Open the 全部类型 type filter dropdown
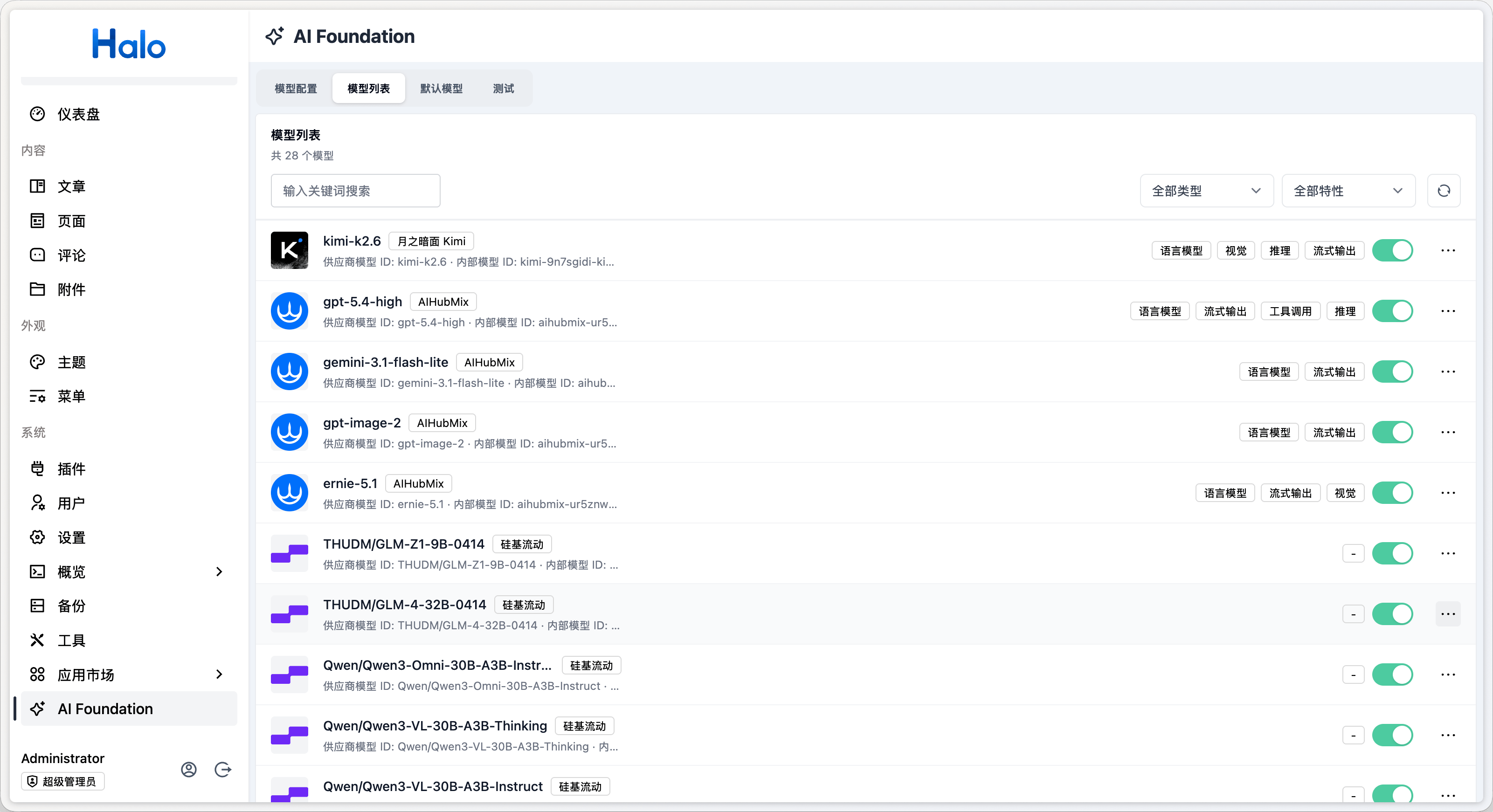Viewport: 1493px width, 812px height. coord(1207,191)
